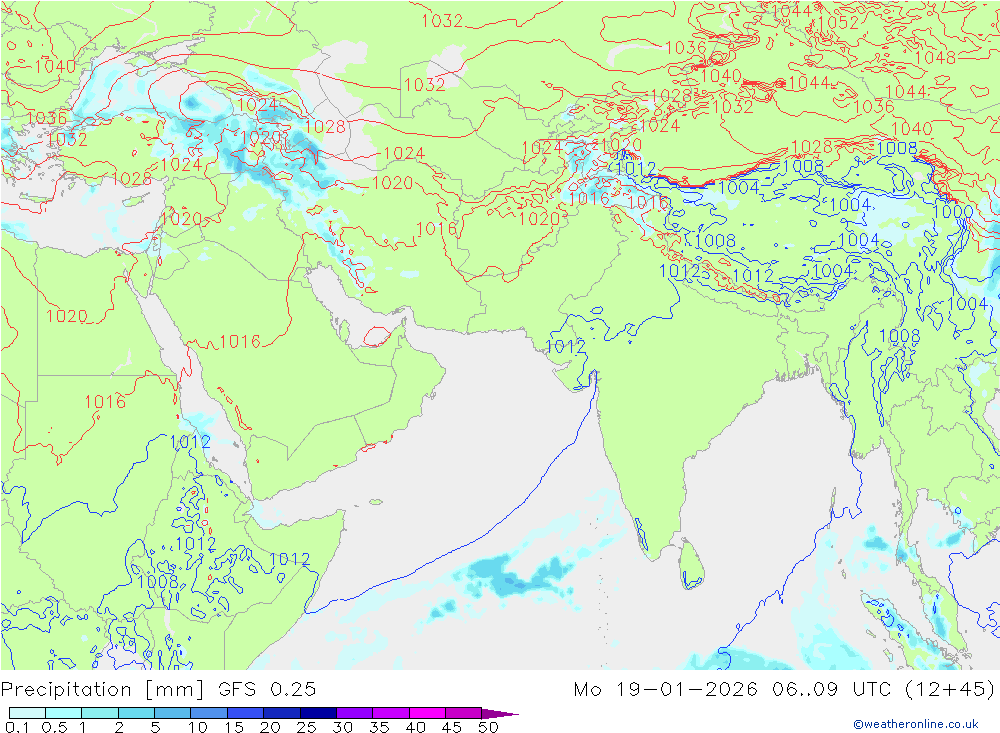Viewport: 1000px width, 733px height.
Task: Click the 45–50 mm legend swatch
Action: (463, 713)
